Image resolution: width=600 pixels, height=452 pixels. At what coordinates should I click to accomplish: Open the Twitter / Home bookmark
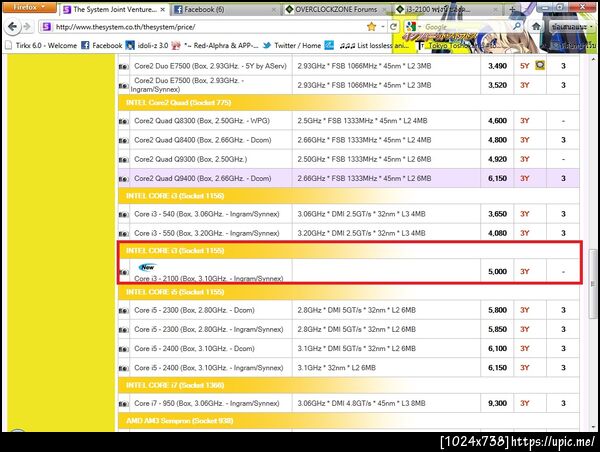(292, 45)
